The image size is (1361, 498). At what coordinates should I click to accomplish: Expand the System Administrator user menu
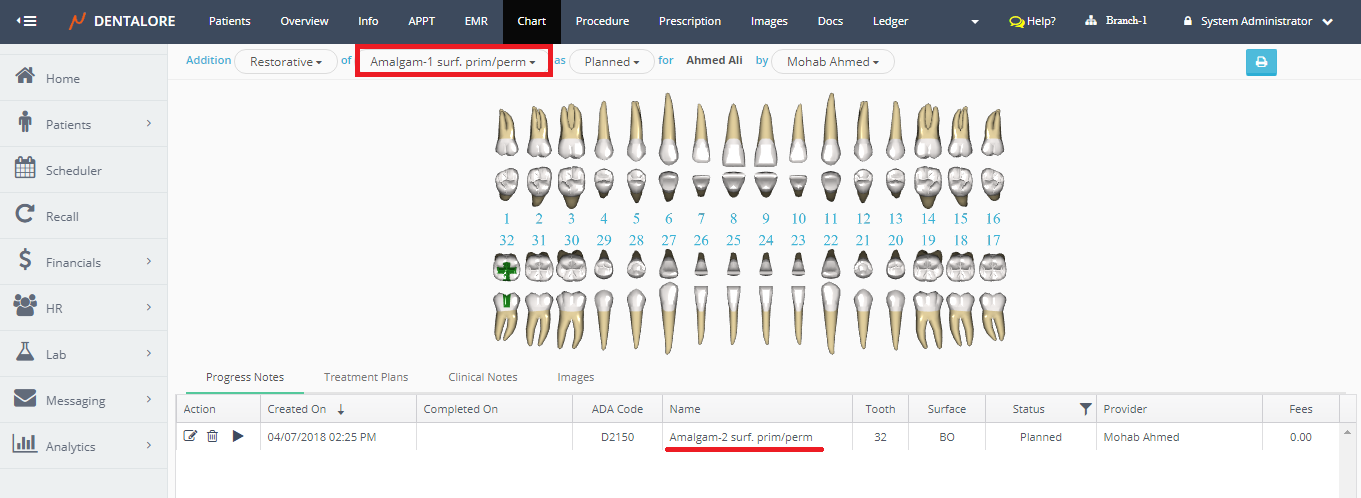(x=1258, y=21)
